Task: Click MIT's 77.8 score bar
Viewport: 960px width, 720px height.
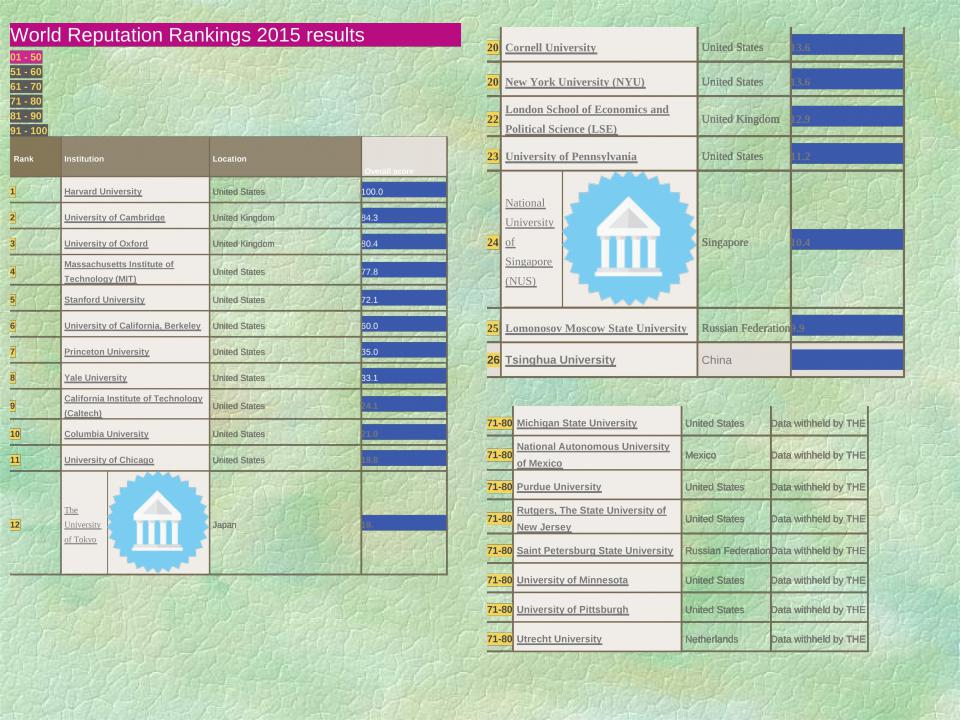Action: pos(404,271)
